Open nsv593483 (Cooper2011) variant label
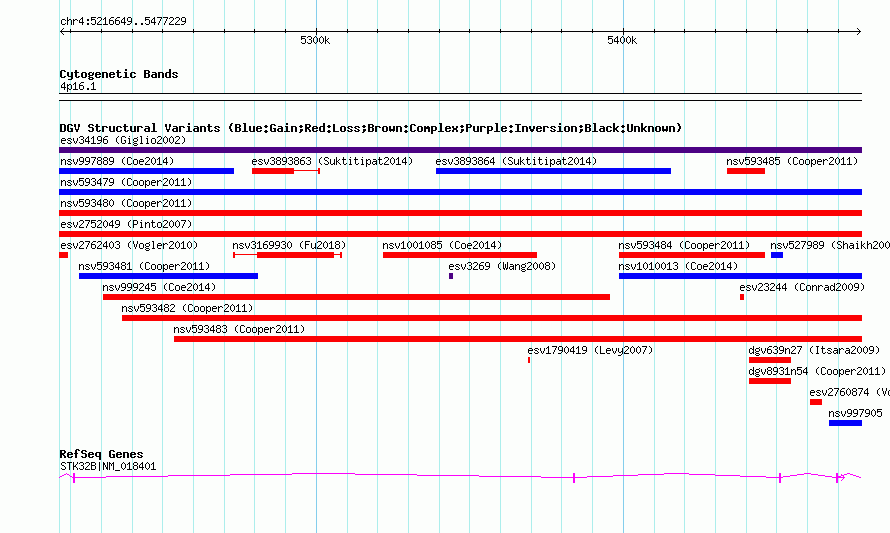This screenshot has width=890, height=533. coord(239,329)
